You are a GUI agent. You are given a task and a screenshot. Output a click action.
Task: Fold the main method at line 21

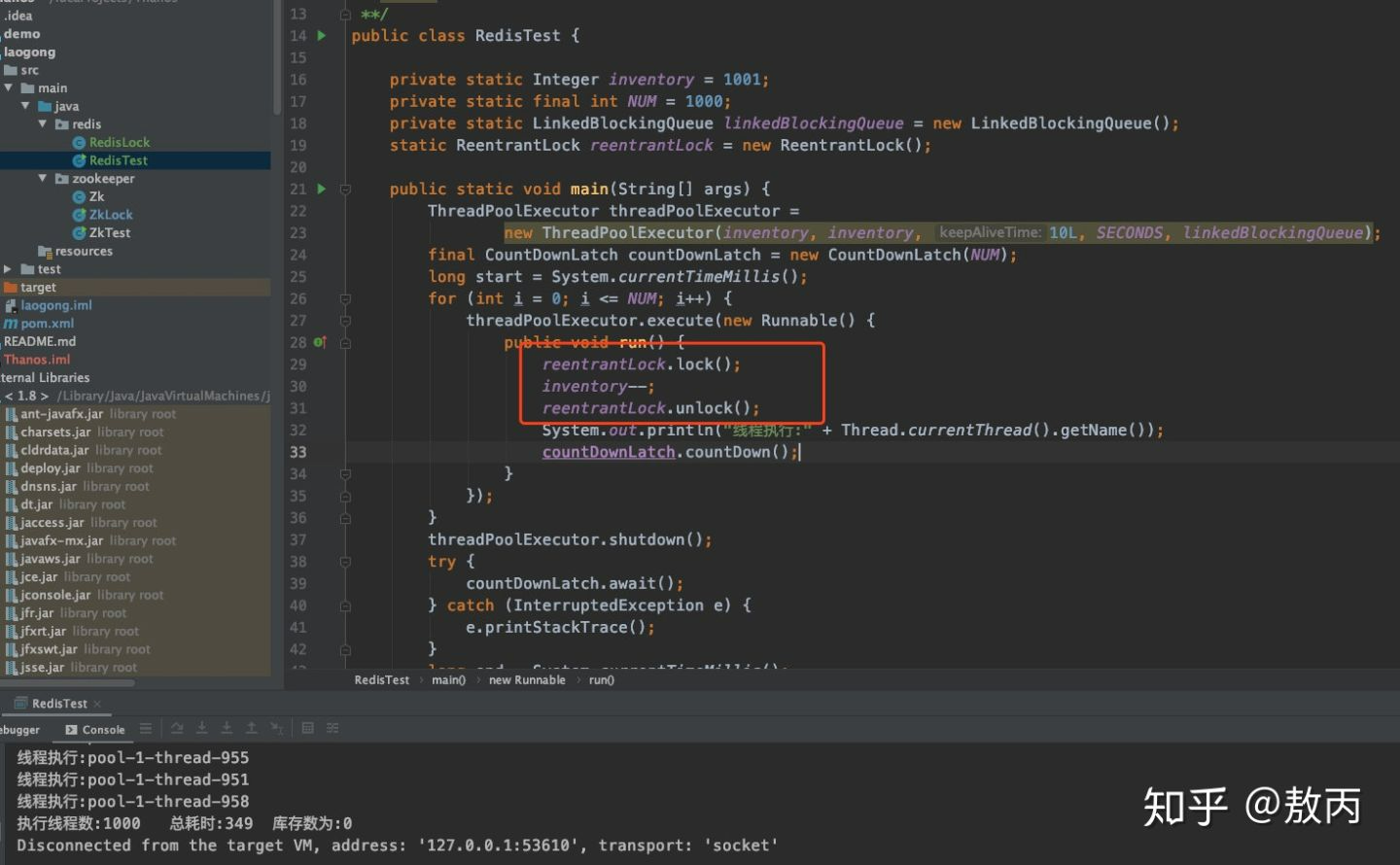click(345, 190)
